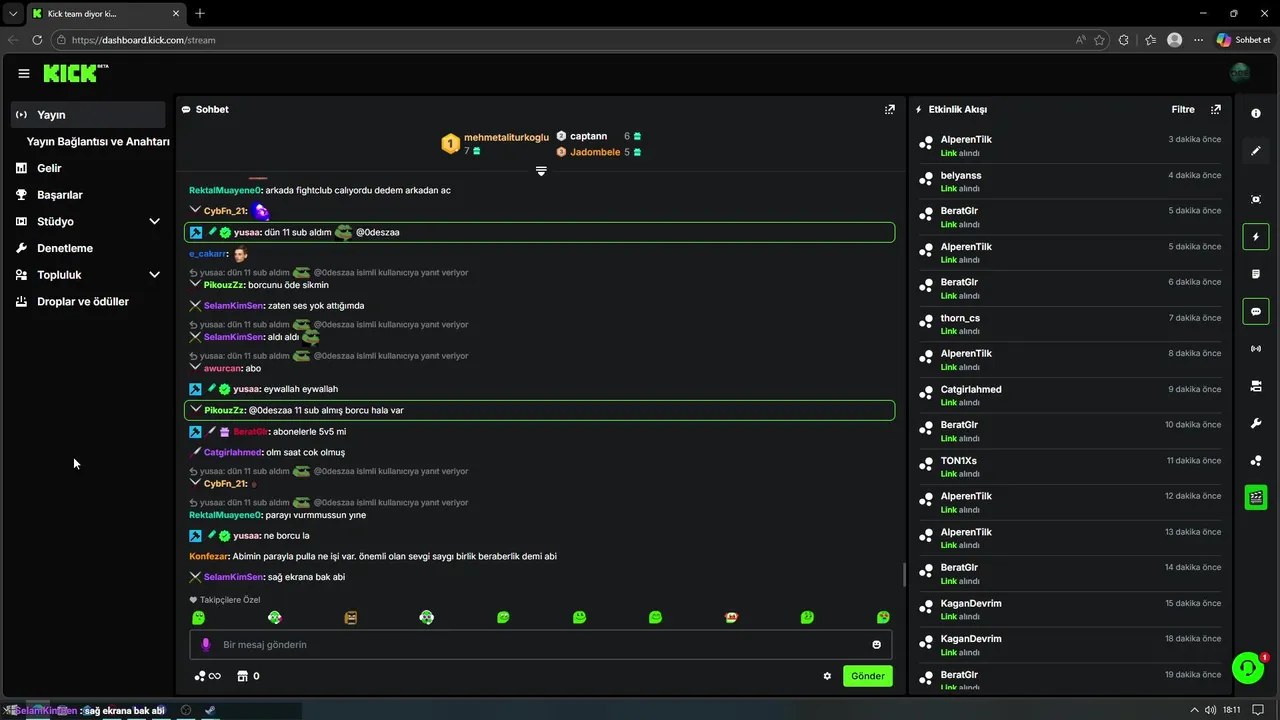Viewport: 1280px width, 720px height.
Task: Open the hamburger menu beside Kick logo
Action: point(24,73)
